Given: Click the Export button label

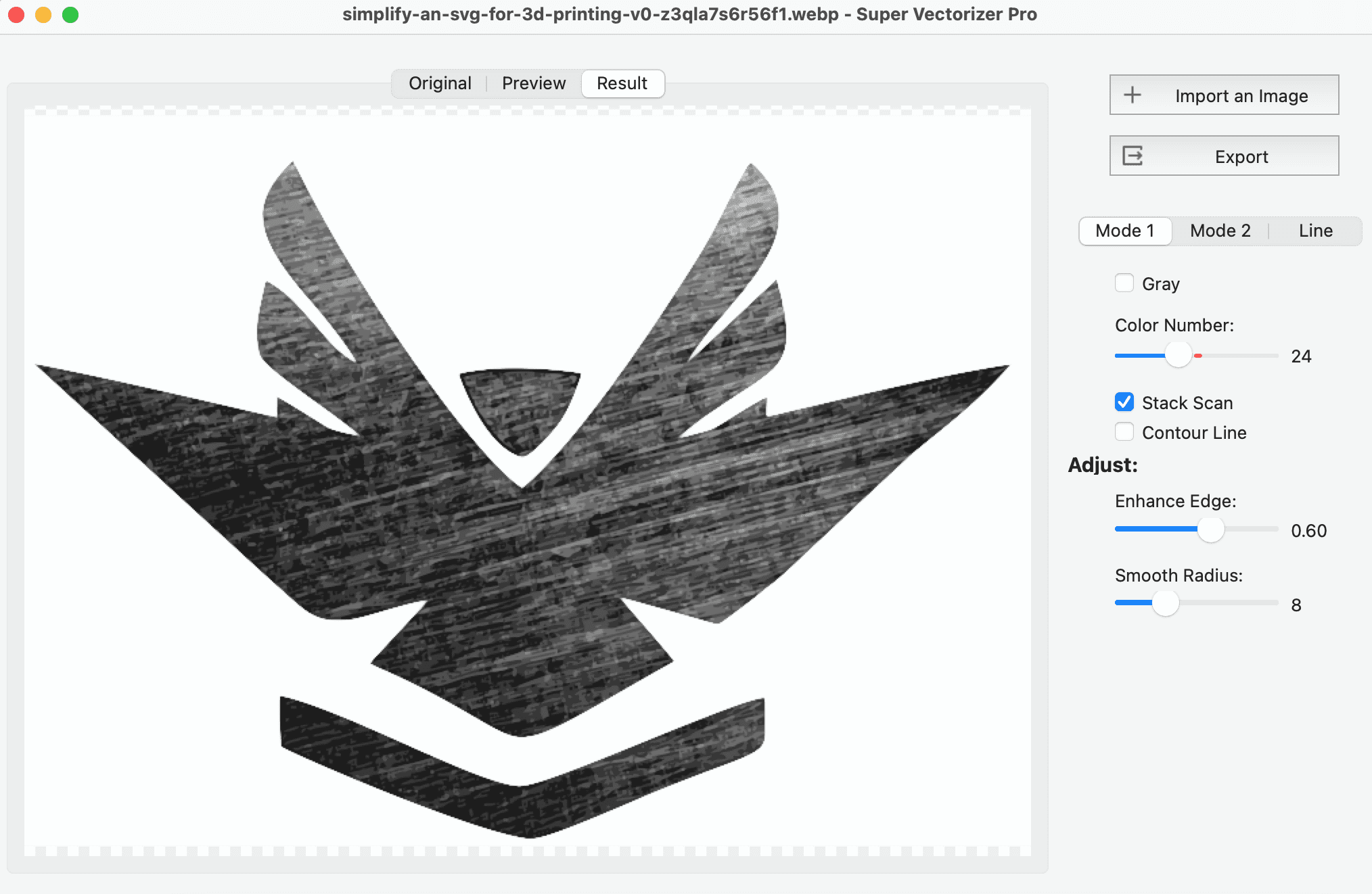Looking at the screenshot, I should [x=1241, y=157].
